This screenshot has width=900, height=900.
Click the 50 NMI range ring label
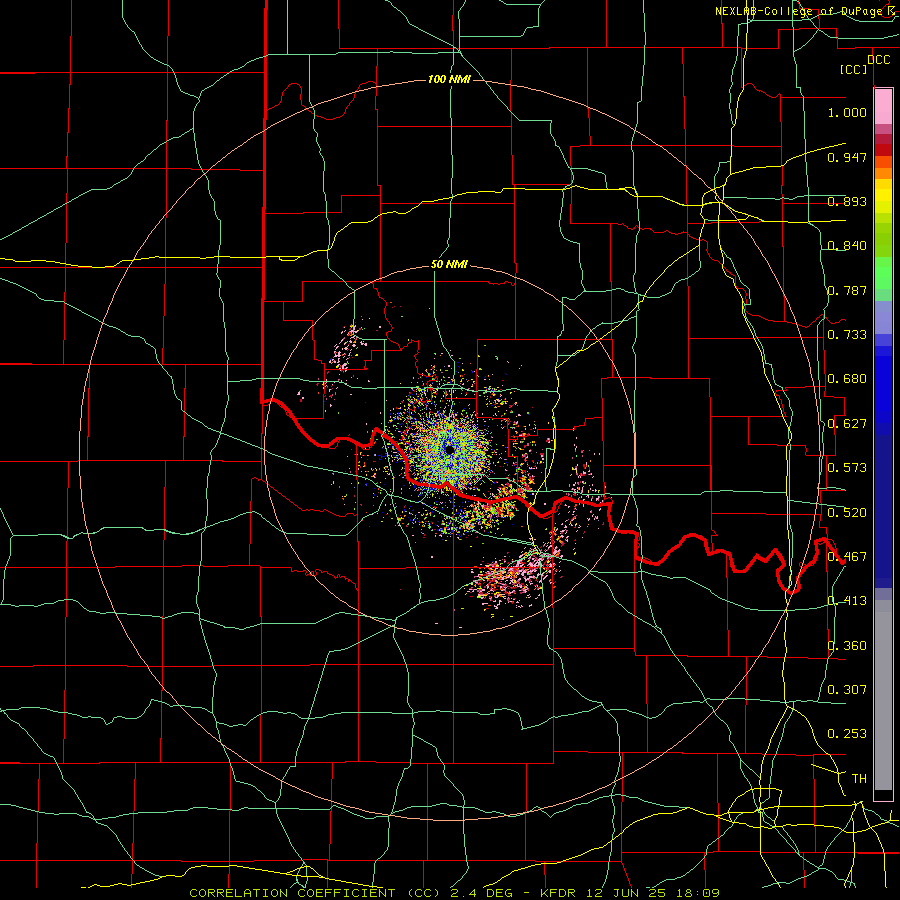coord(449,264)
